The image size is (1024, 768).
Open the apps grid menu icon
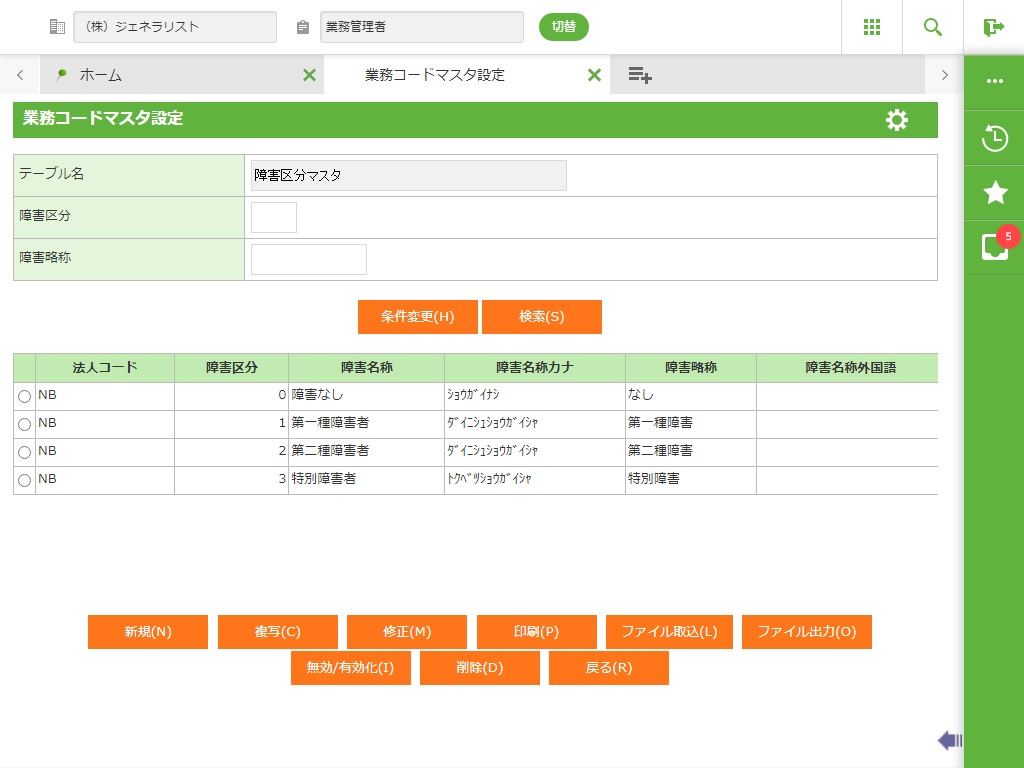872,27
